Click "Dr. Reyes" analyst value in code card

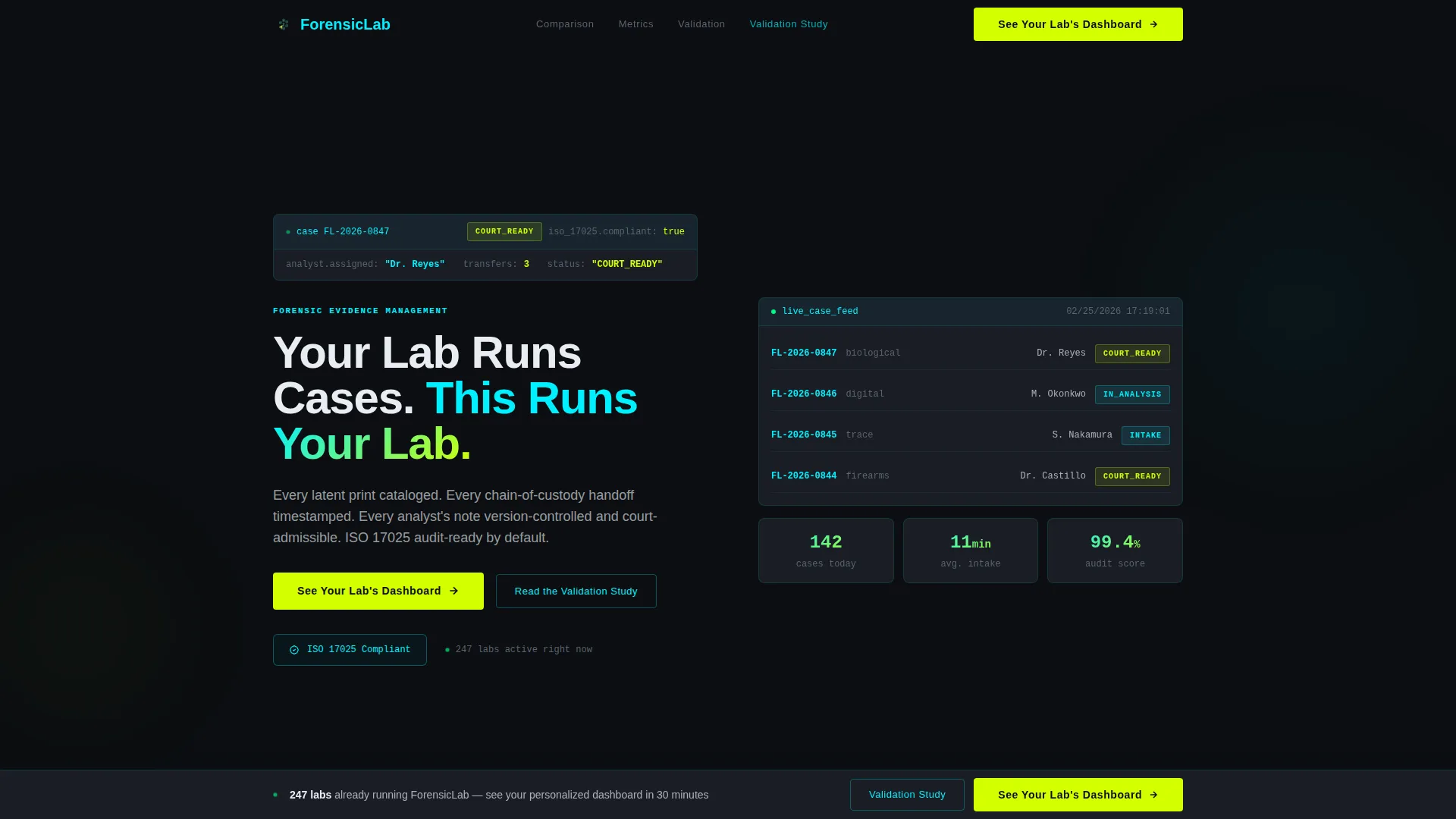[415, 265]
